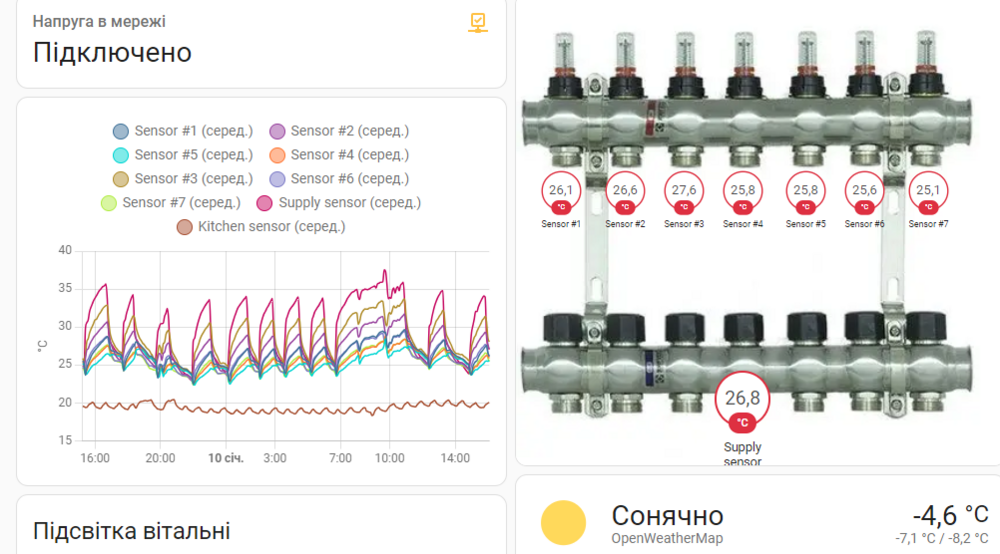Screen dimensions: 1000x554
Task: Open Sensor #2 temperature badge 26,6
Action: (x=625, y=193)
